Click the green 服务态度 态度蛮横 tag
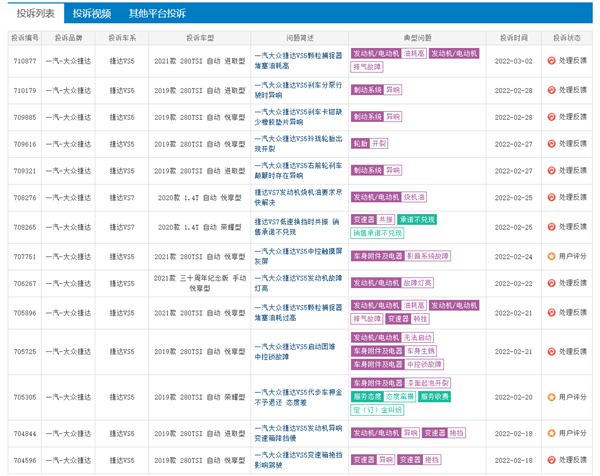 point(383,396)
